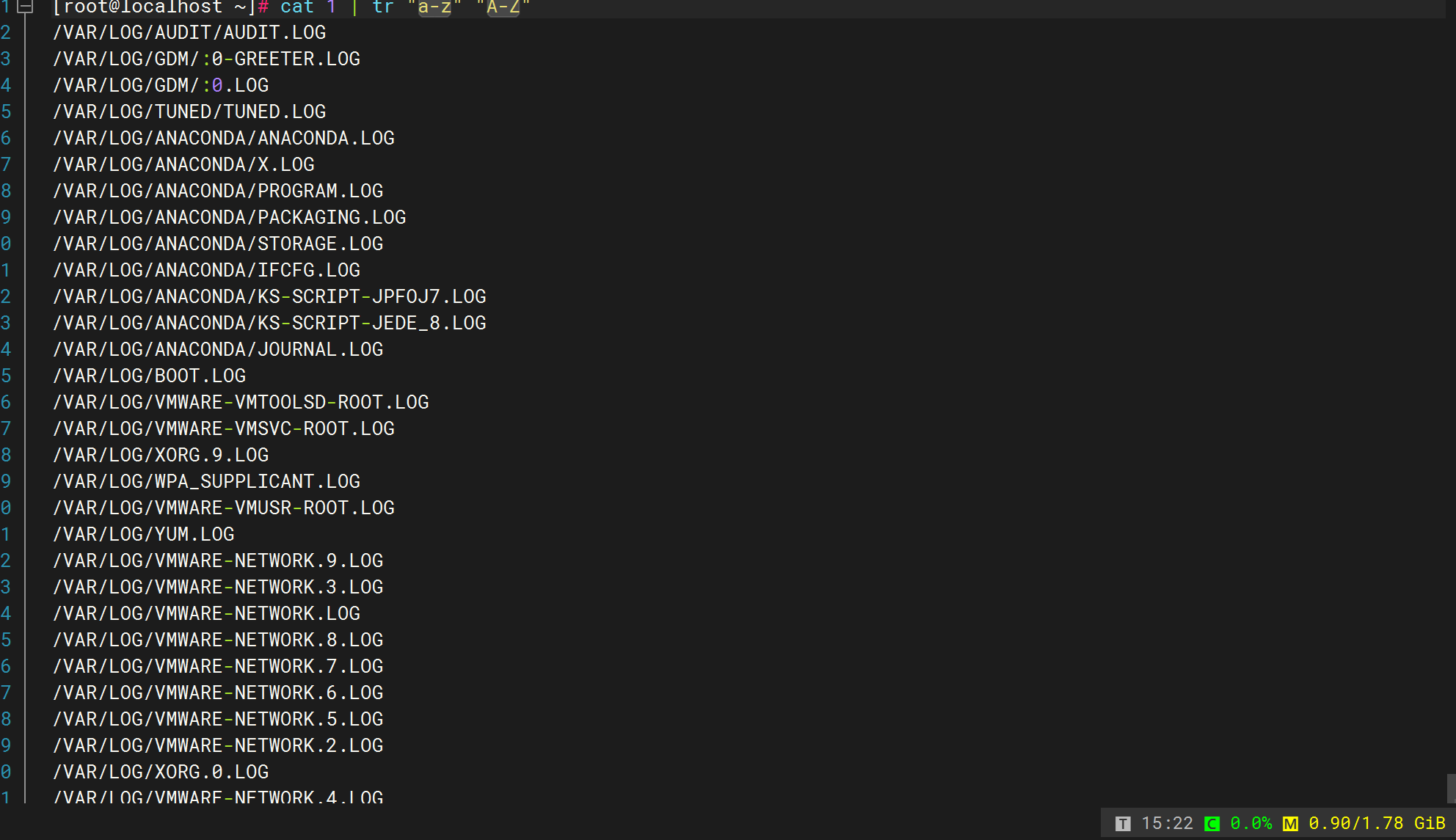
Task: Click the 0.90/1.78 GiB memory readout
Action: point(1377,823)
